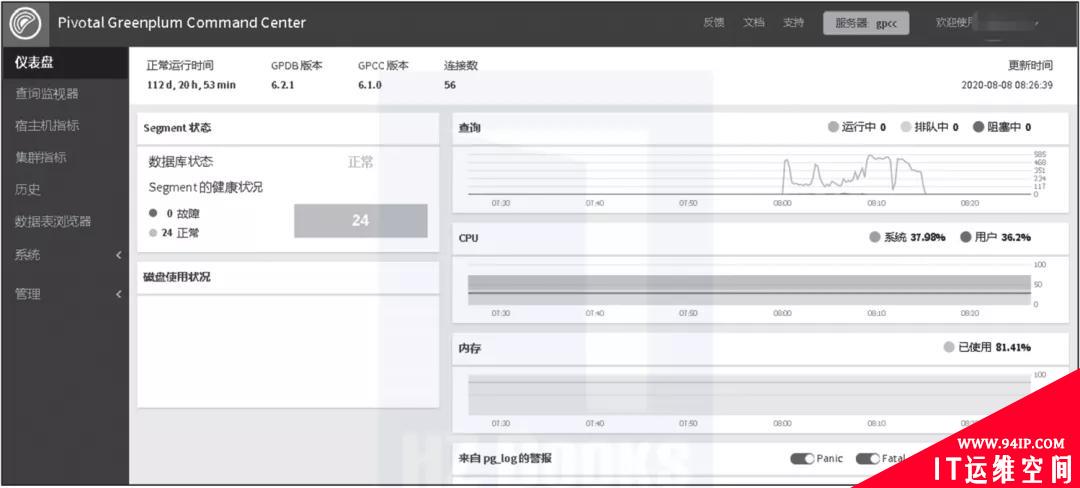Image resolution: width=1080 pixels, height=488 pixels.
Task: Click the 查询 line chart area
Action: coord(749,172)
